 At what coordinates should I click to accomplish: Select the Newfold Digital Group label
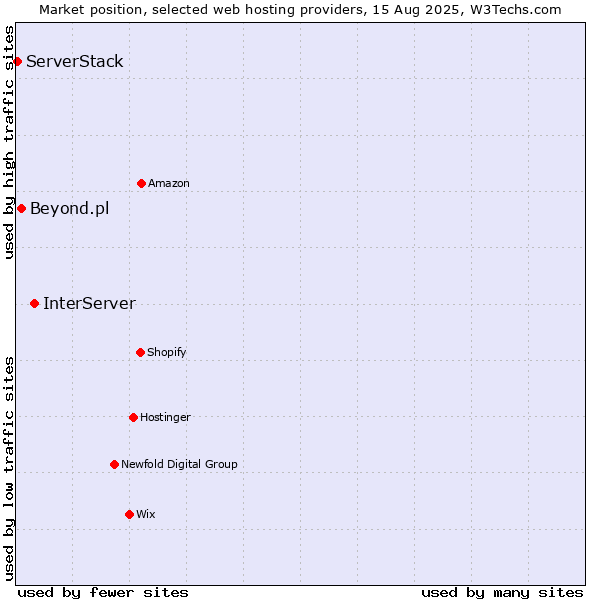click(179, 464)
